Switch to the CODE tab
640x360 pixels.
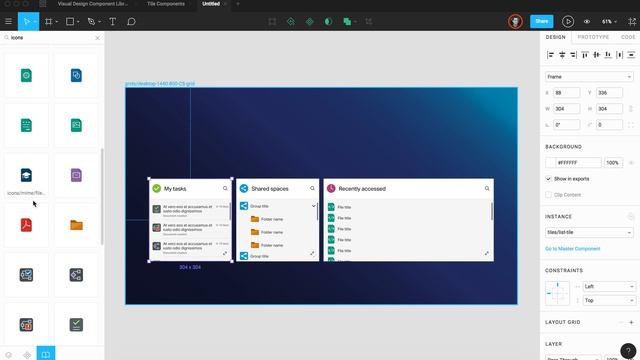click(x=628, y=37)
